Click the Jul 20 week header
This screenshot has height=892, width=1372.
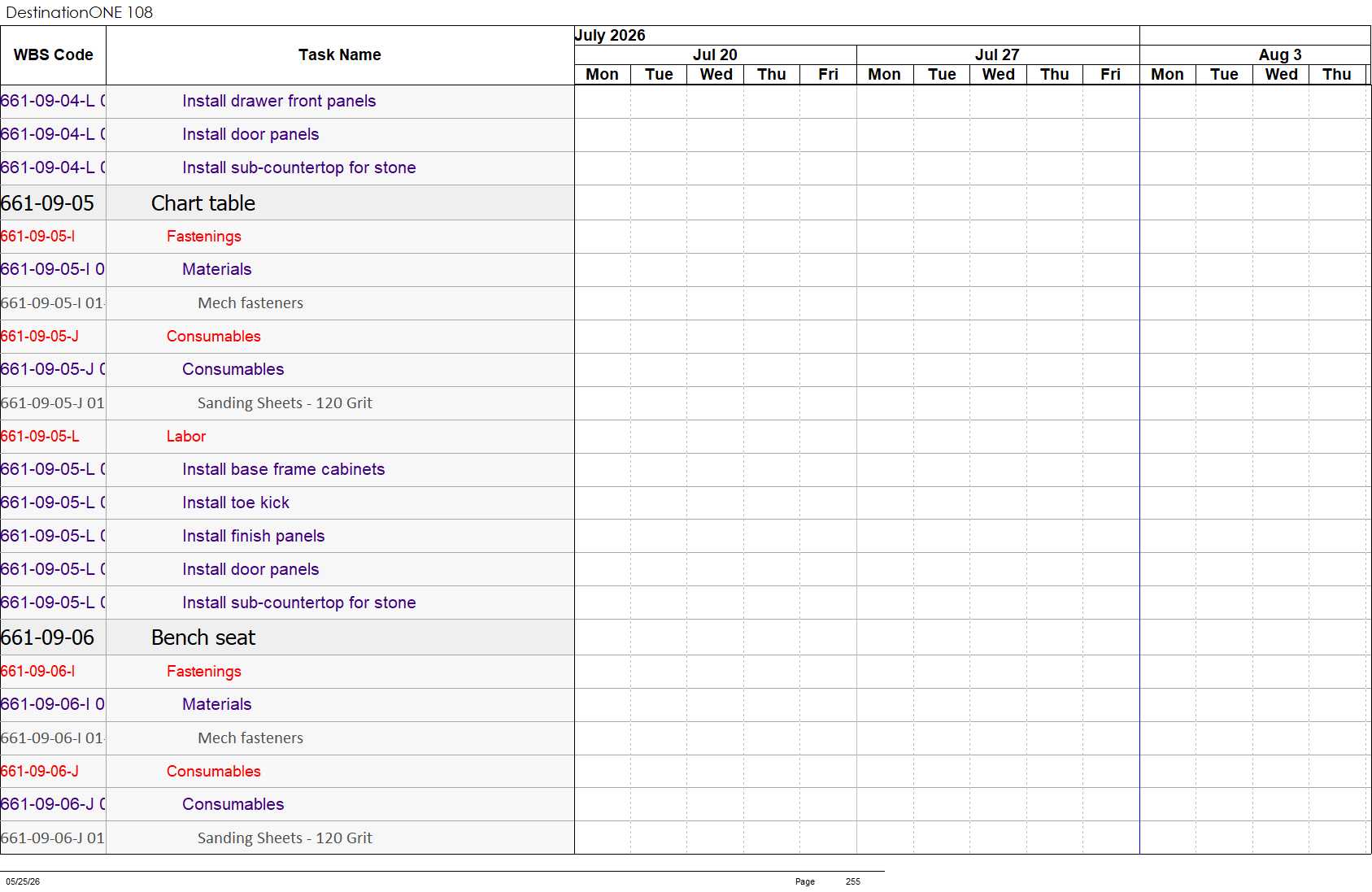(715, 54)
